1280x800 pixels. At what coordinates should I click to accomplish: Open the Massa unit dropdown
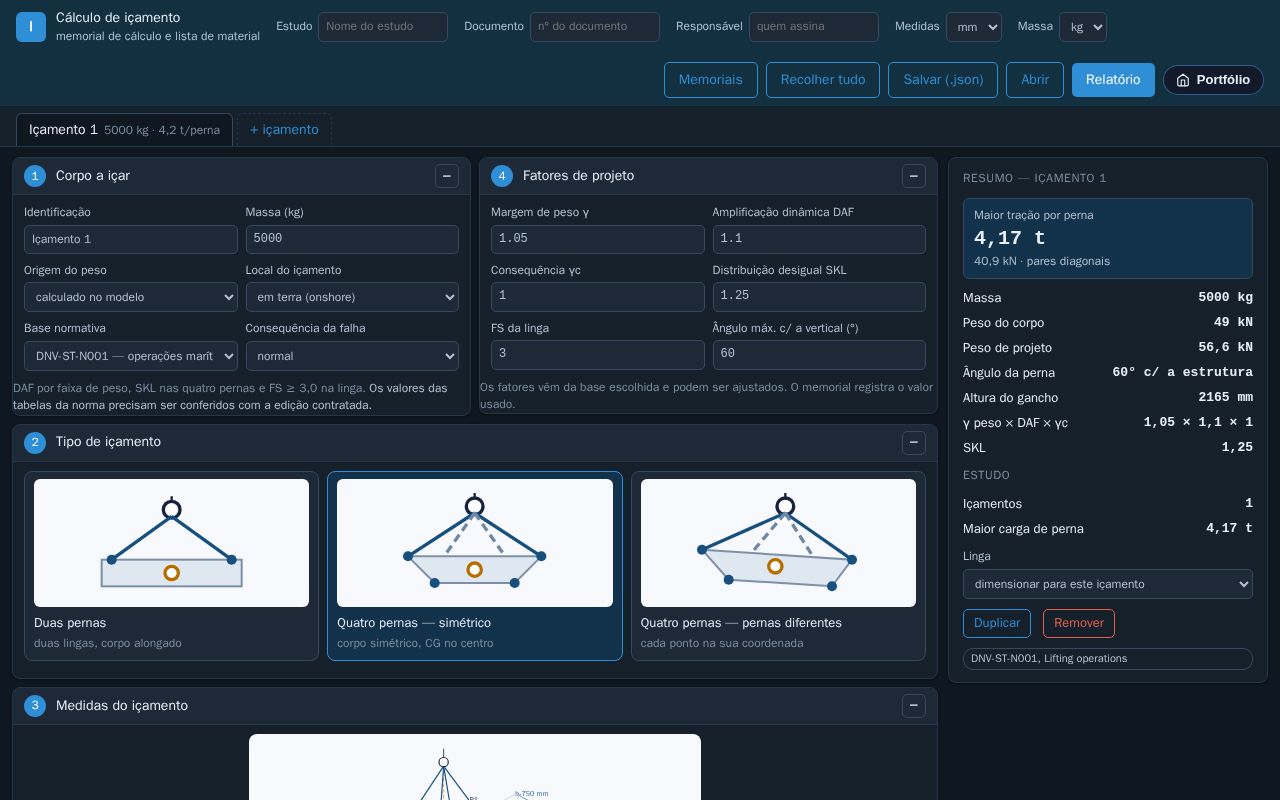1083,27
